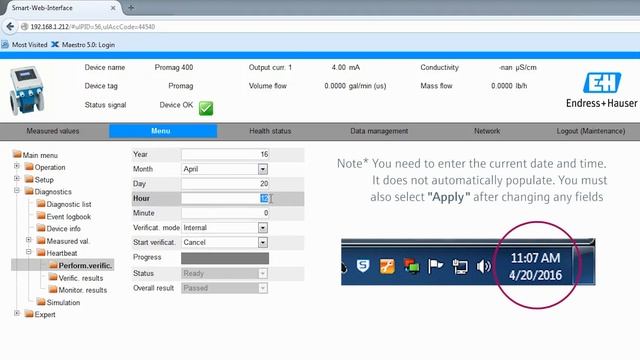Click the Hour input field

tap(225, 198)
